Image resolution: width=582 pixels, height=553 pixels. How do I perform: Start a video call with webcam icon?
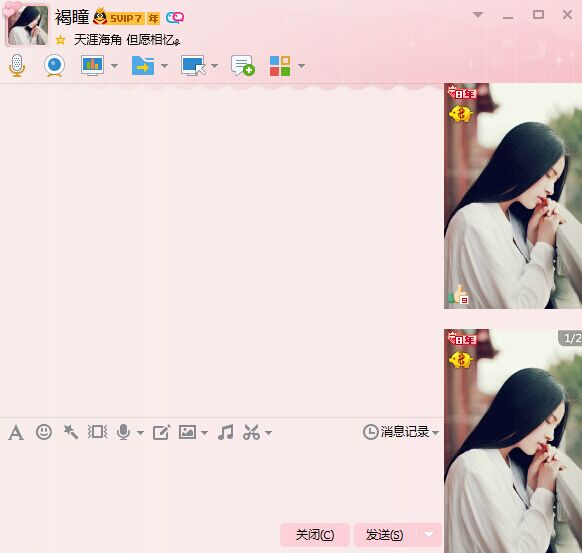point(55,66)
